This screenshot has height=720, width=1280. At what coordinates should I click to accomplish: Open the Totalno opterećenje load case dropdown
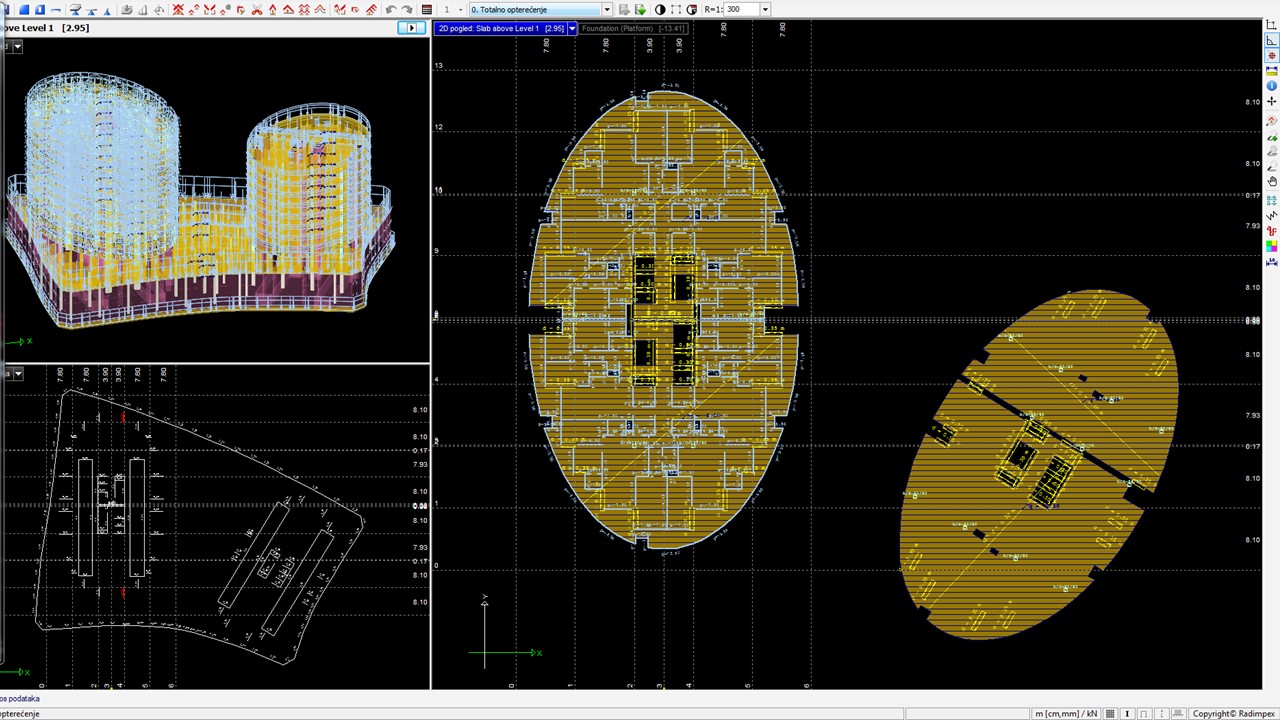tap(606, 10)
